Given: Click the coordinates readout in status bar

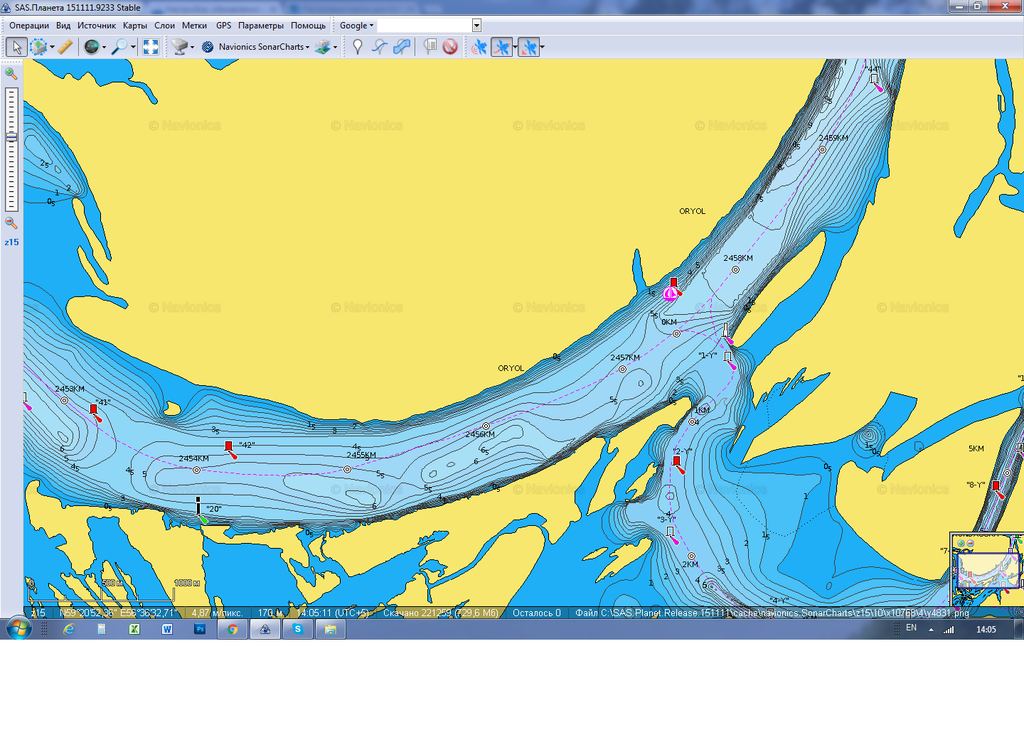Looking at the screenshot, I should [x=117, y=613].
